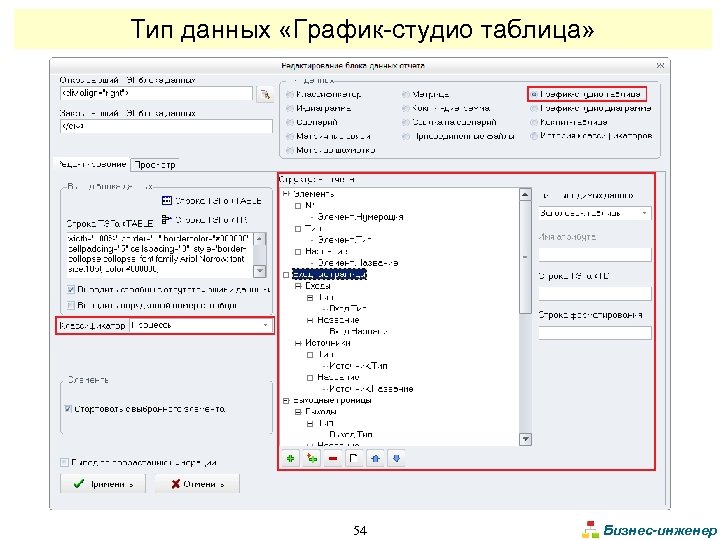
Task: Select «Источник.Тип» tree row
Action: (359, 366)
